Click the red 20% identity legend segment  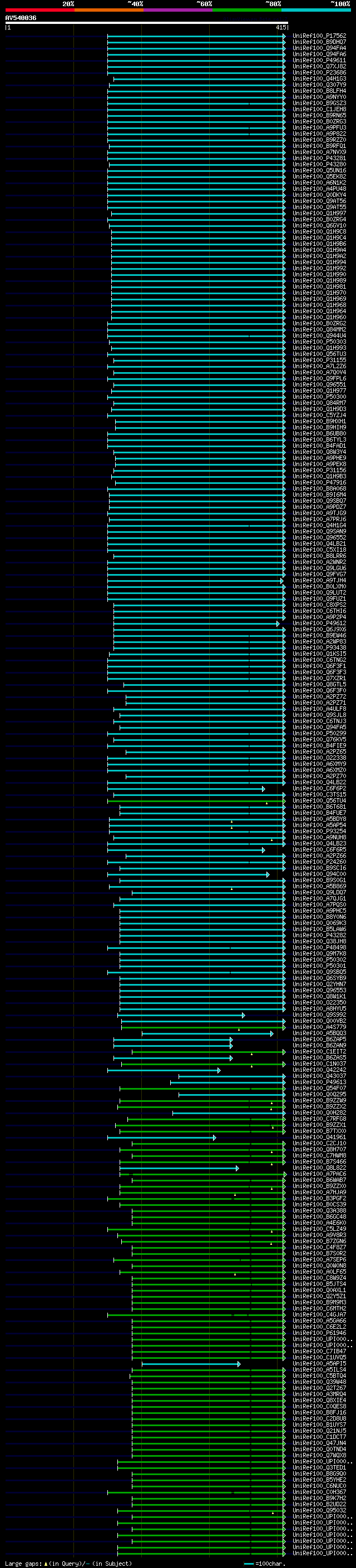tap(39, 10)
